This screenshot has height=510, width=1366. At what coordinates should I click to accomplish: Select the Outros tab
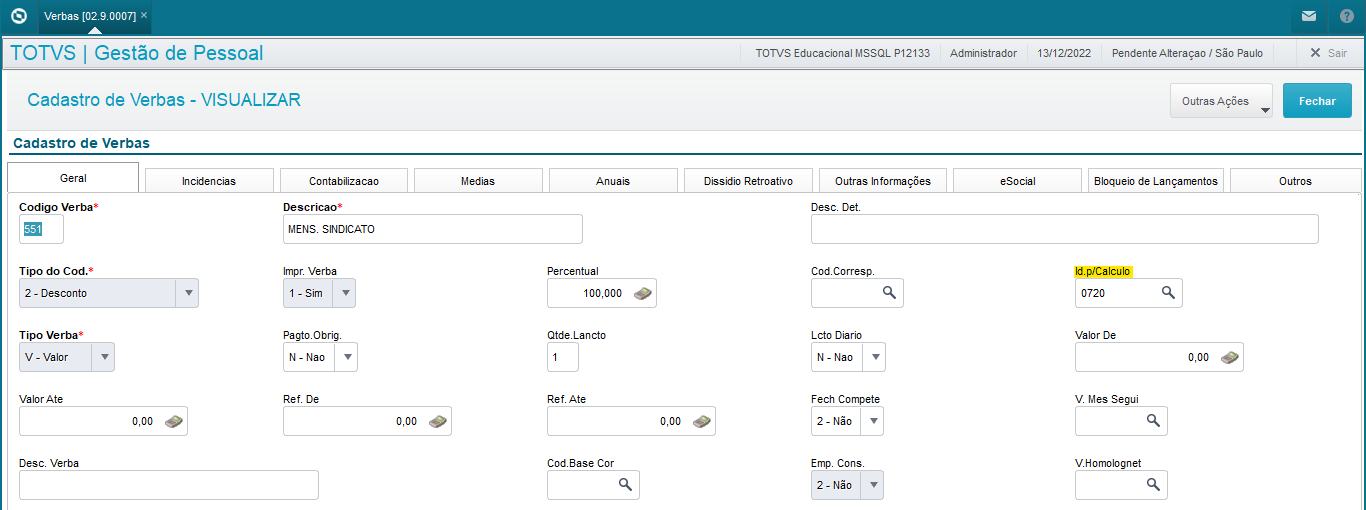1295,181
